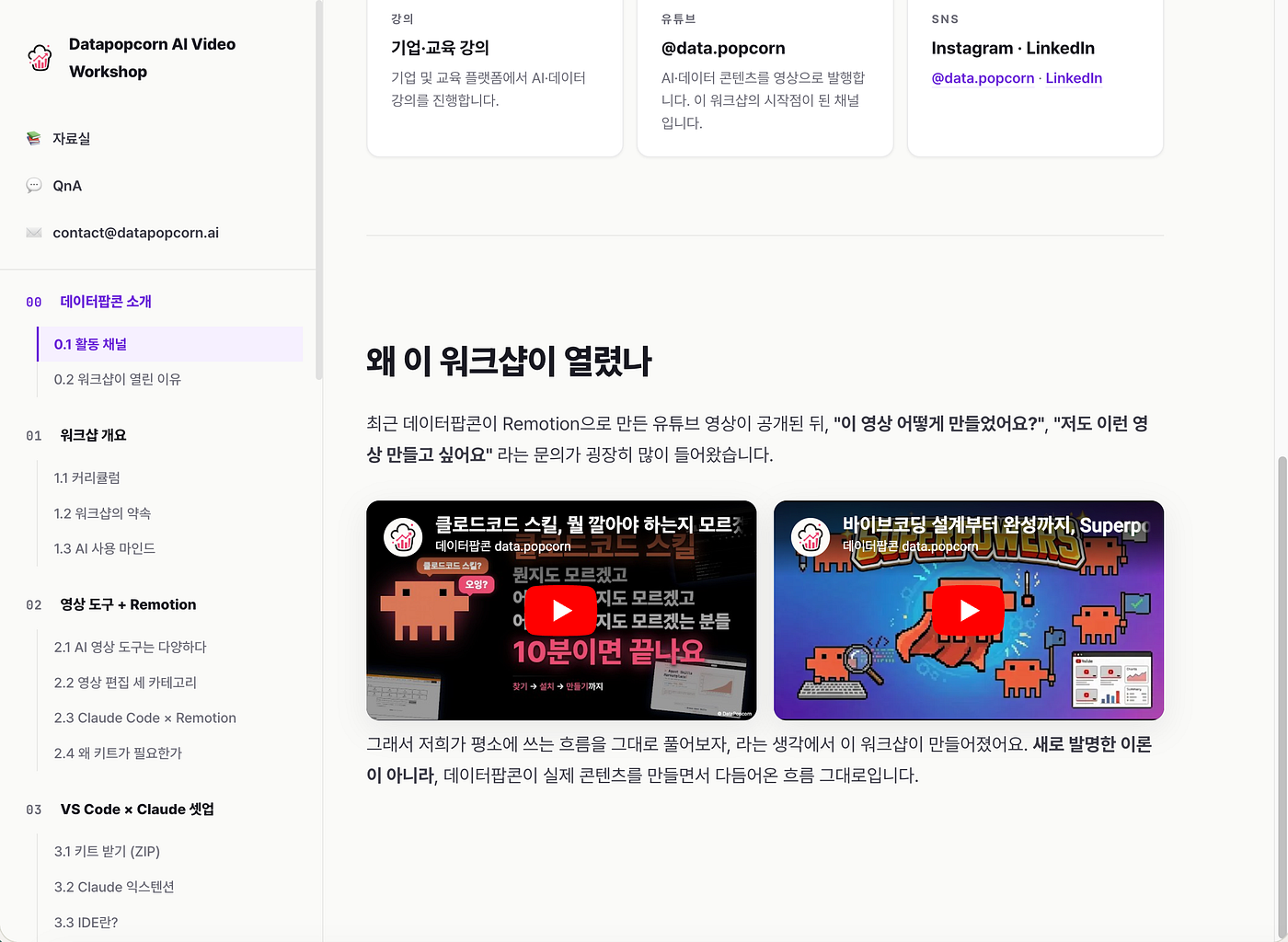Open 3.3 IDE란? page

tap(86, 923)
